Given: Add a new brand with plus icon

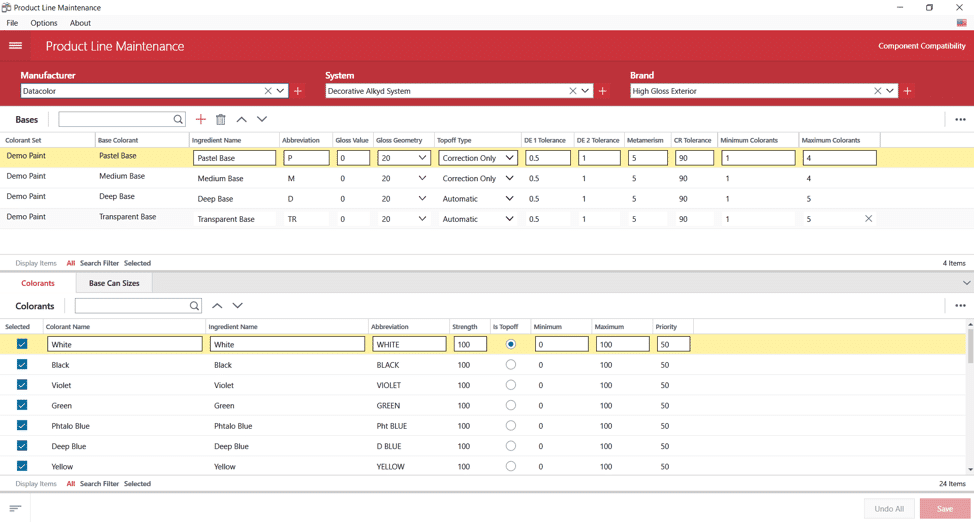Looking at the screenshot, I should click(x=908, y=91).
